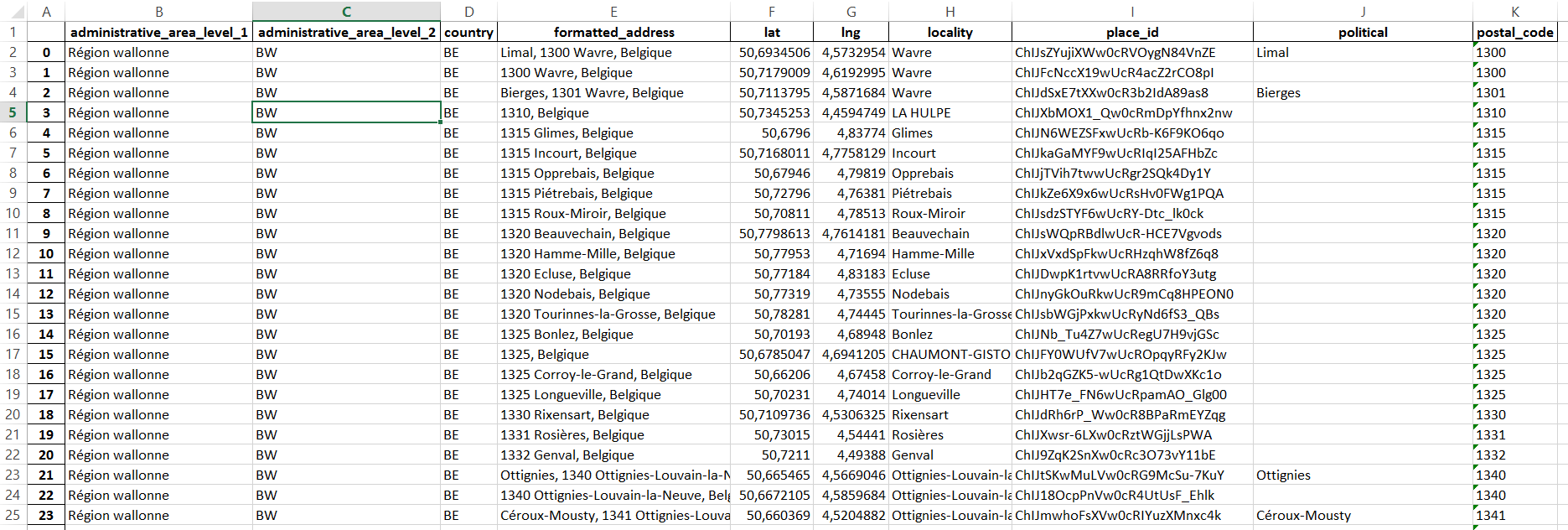Click the cell '1332 Genval, Belgique'
This screenshot has height=530, width=1568.
[613, 455]
